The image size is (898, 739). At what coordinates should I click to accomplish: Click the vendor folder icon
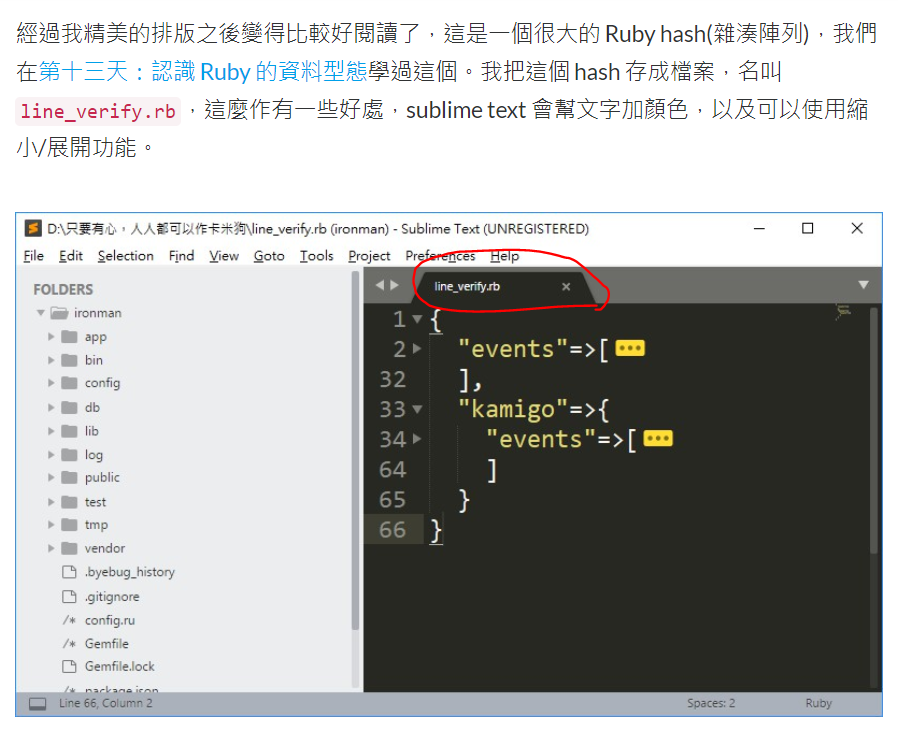pos(69,548)
